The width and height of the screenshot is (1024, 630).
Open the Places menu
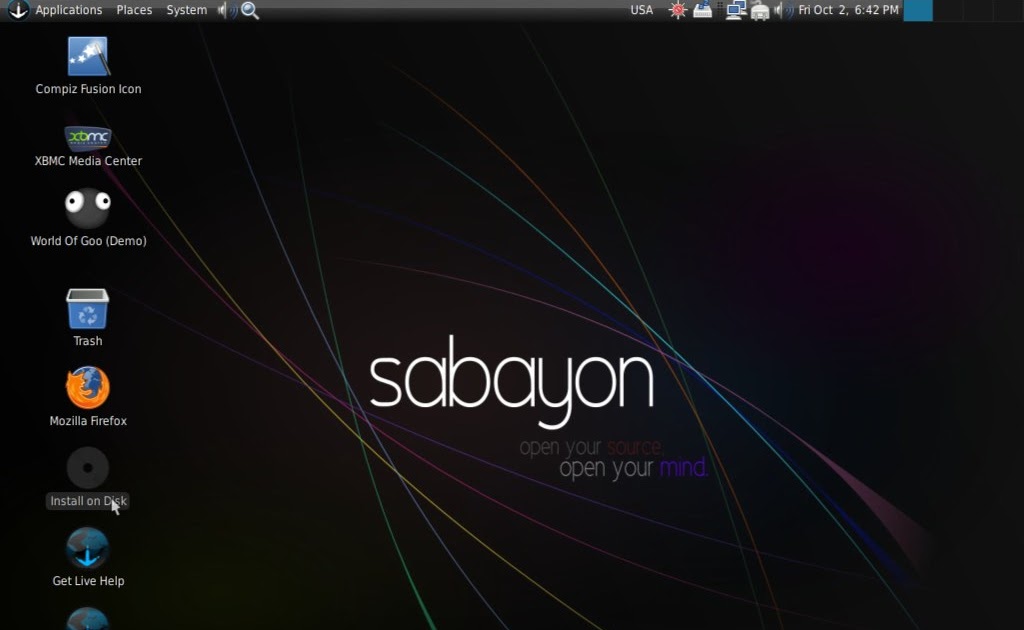(x=134, y=10)
